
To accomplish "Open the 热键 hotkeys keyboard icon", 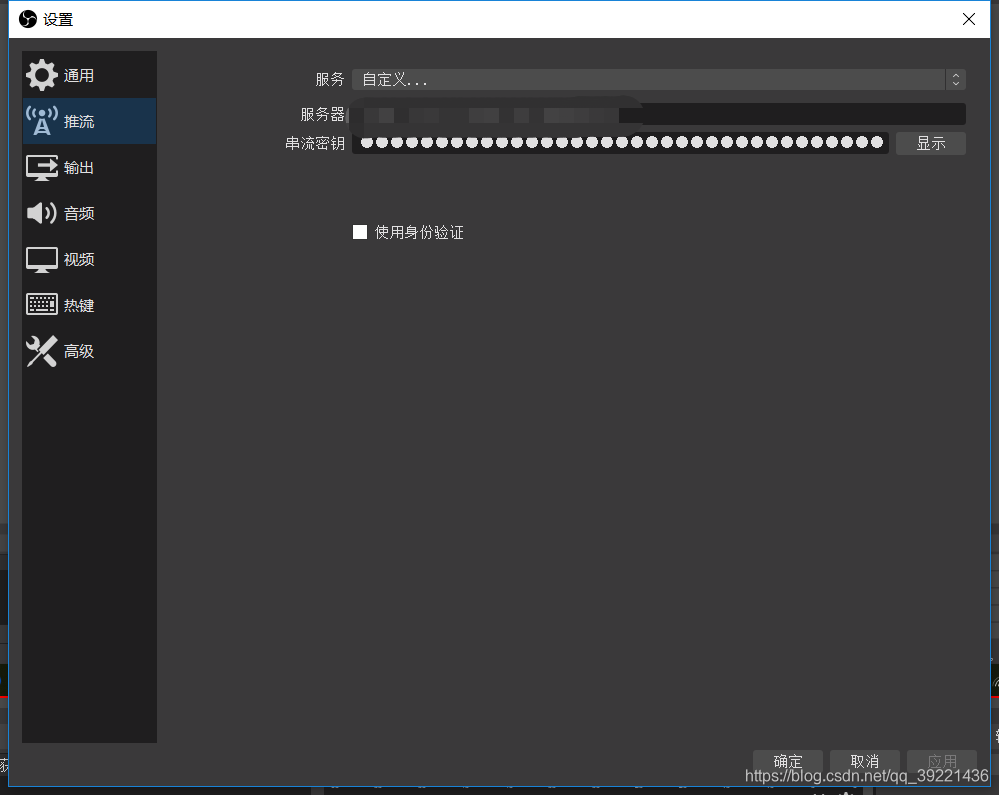I will [x=41, y=304].
